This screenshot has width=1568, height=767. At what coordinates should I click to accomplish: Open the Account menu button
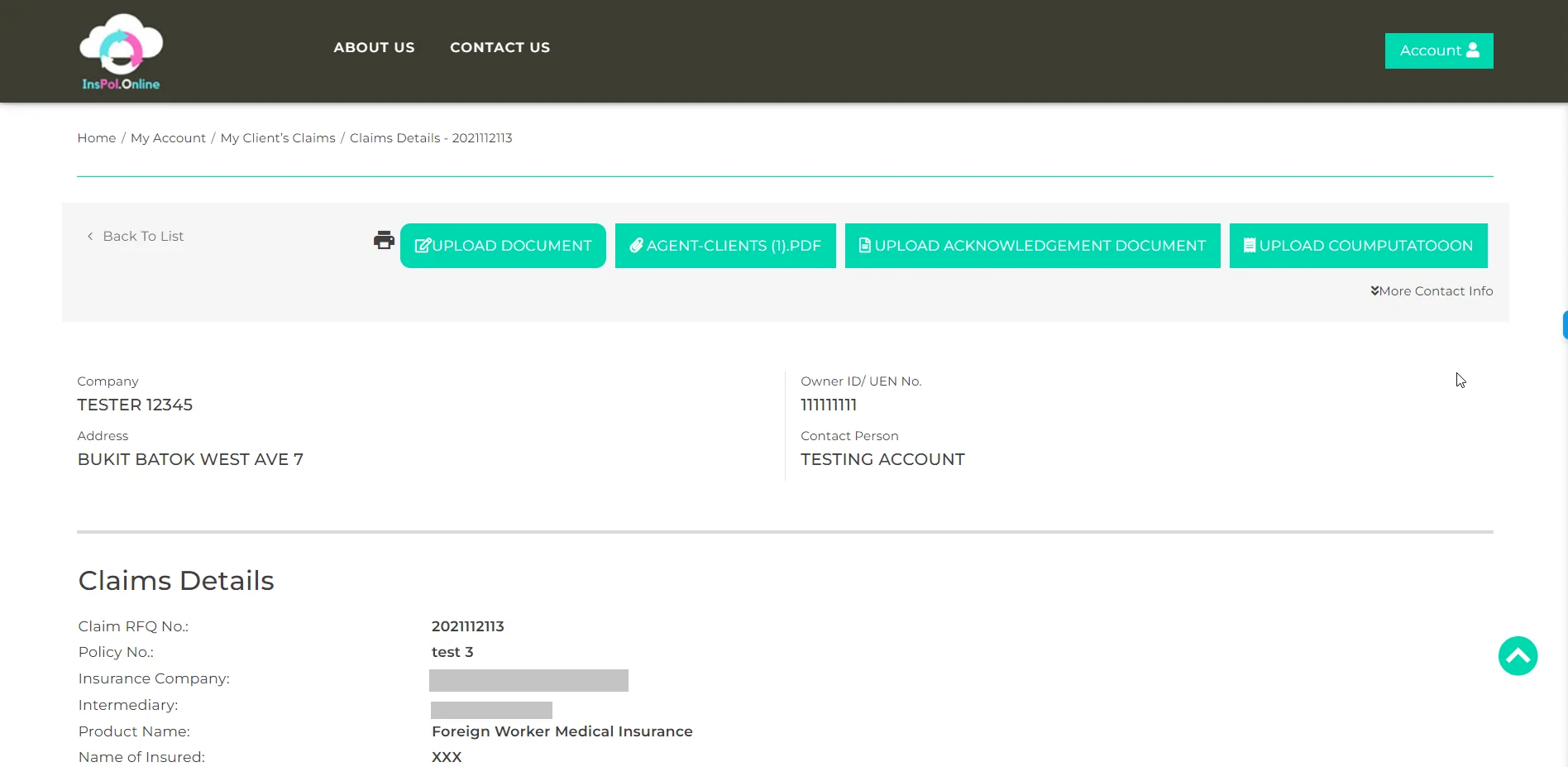coord(1439,50)
